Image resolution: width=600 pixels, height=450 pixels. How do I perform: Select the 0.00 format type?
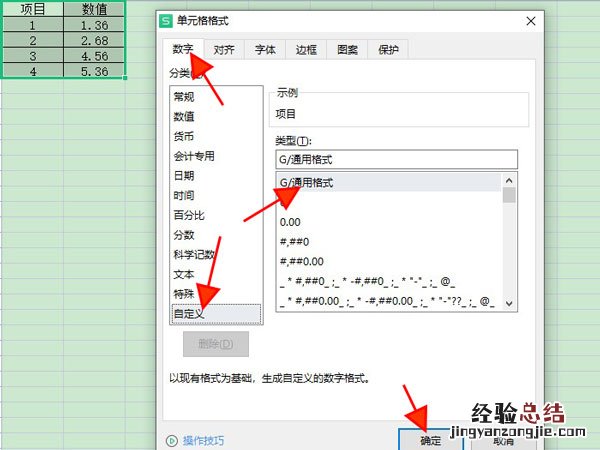(290, 222)
